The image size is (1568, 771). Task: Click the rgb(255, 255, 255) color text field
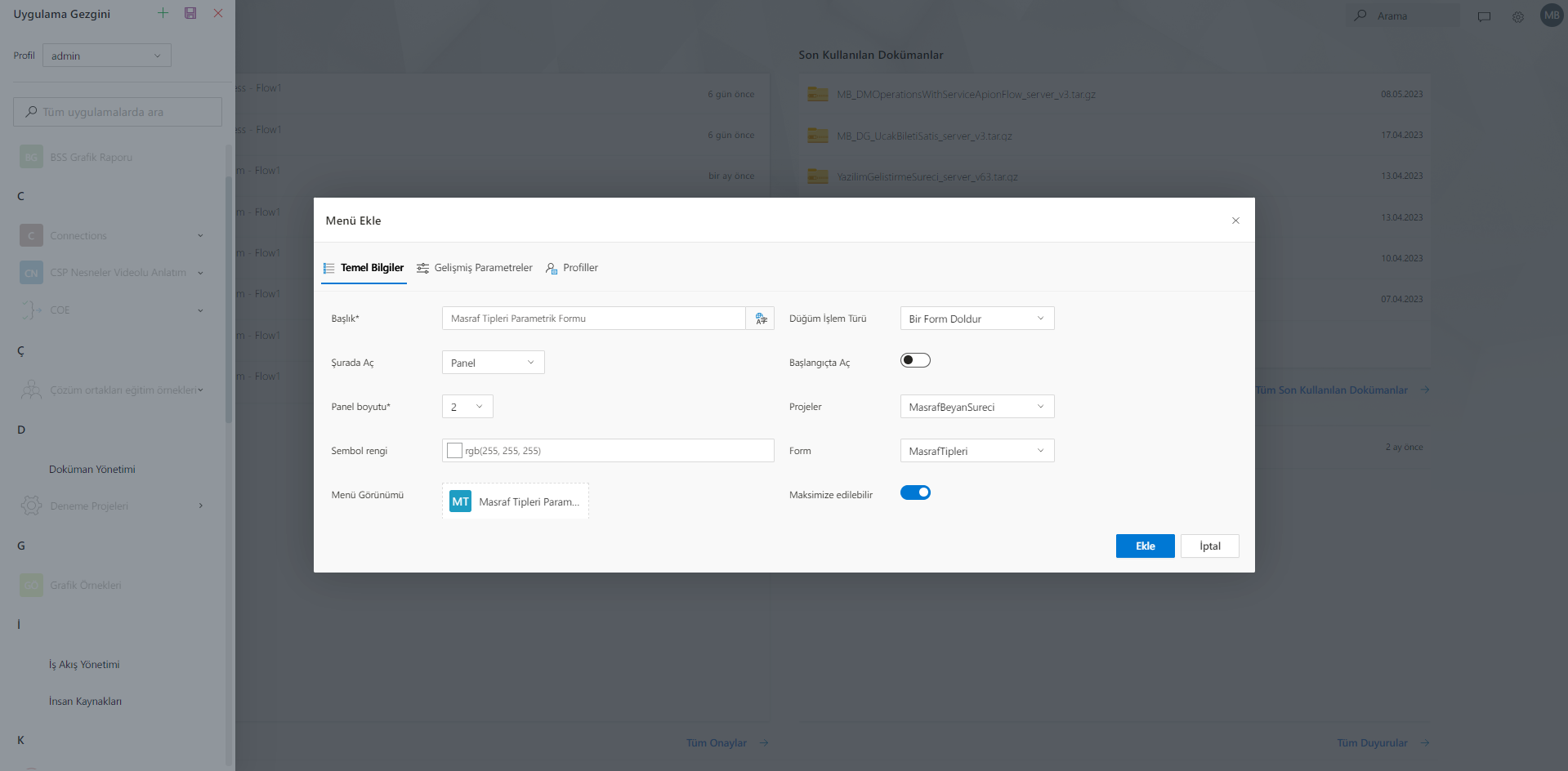click(x=608, y=451)
